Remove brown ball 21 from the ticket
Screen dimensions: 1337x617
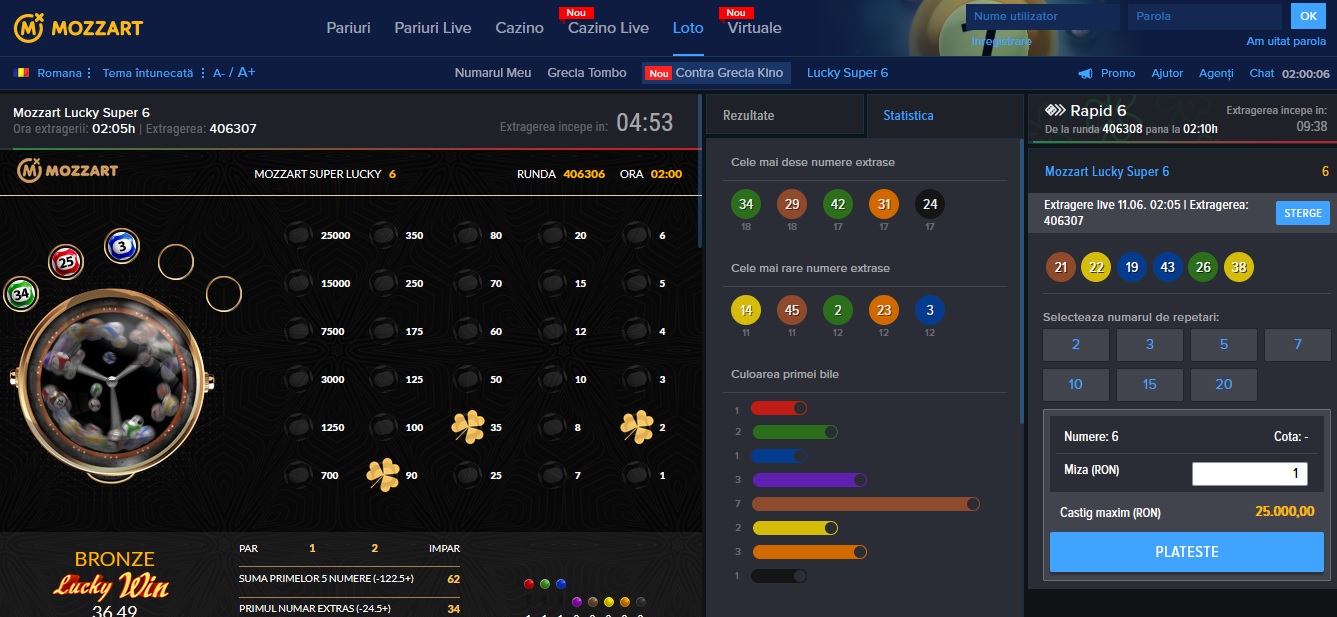tap(1061, 267)
